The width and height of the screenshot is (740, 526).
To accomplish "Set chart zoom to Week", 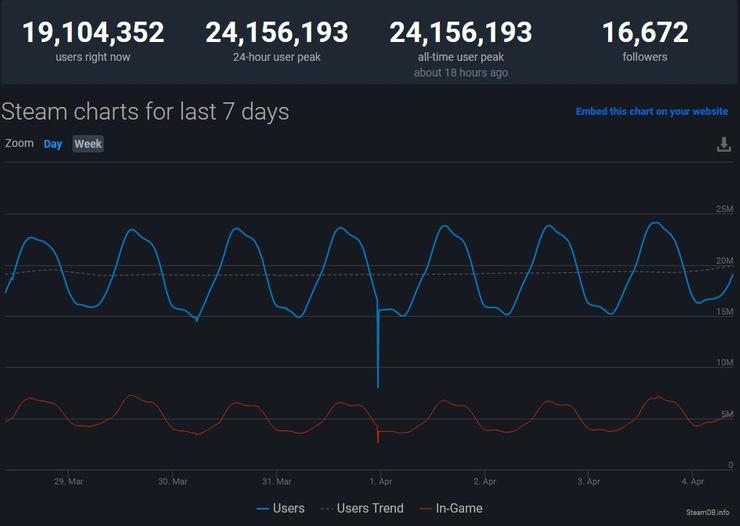I will coord(88,144).
